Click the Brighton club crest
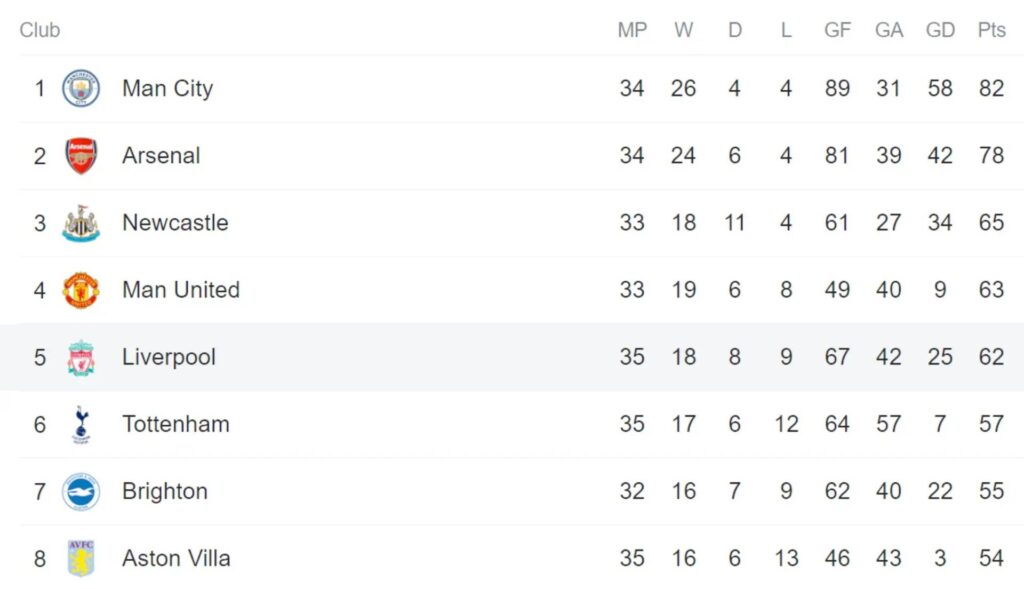1024x589 pixels. [81, 492]
